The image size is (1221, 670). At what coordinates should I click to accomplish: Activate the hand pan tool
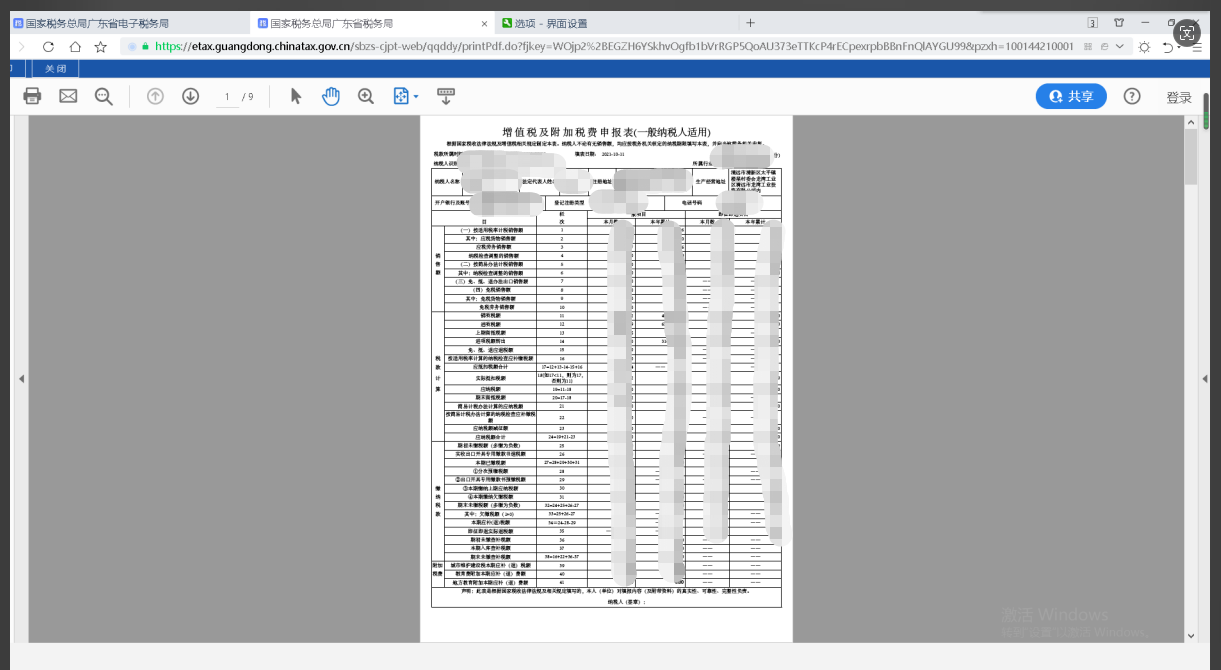[x=331, y=96]
